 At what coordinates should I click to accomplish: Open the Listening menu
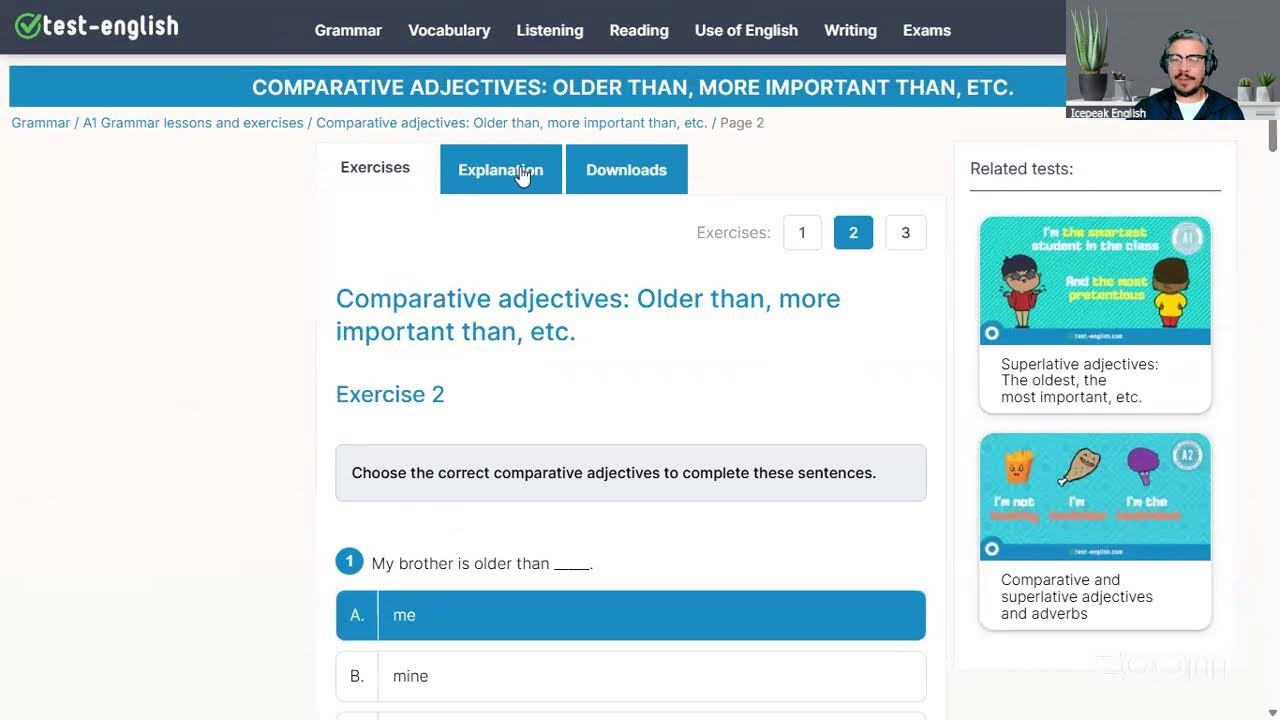tap(550, 30)
